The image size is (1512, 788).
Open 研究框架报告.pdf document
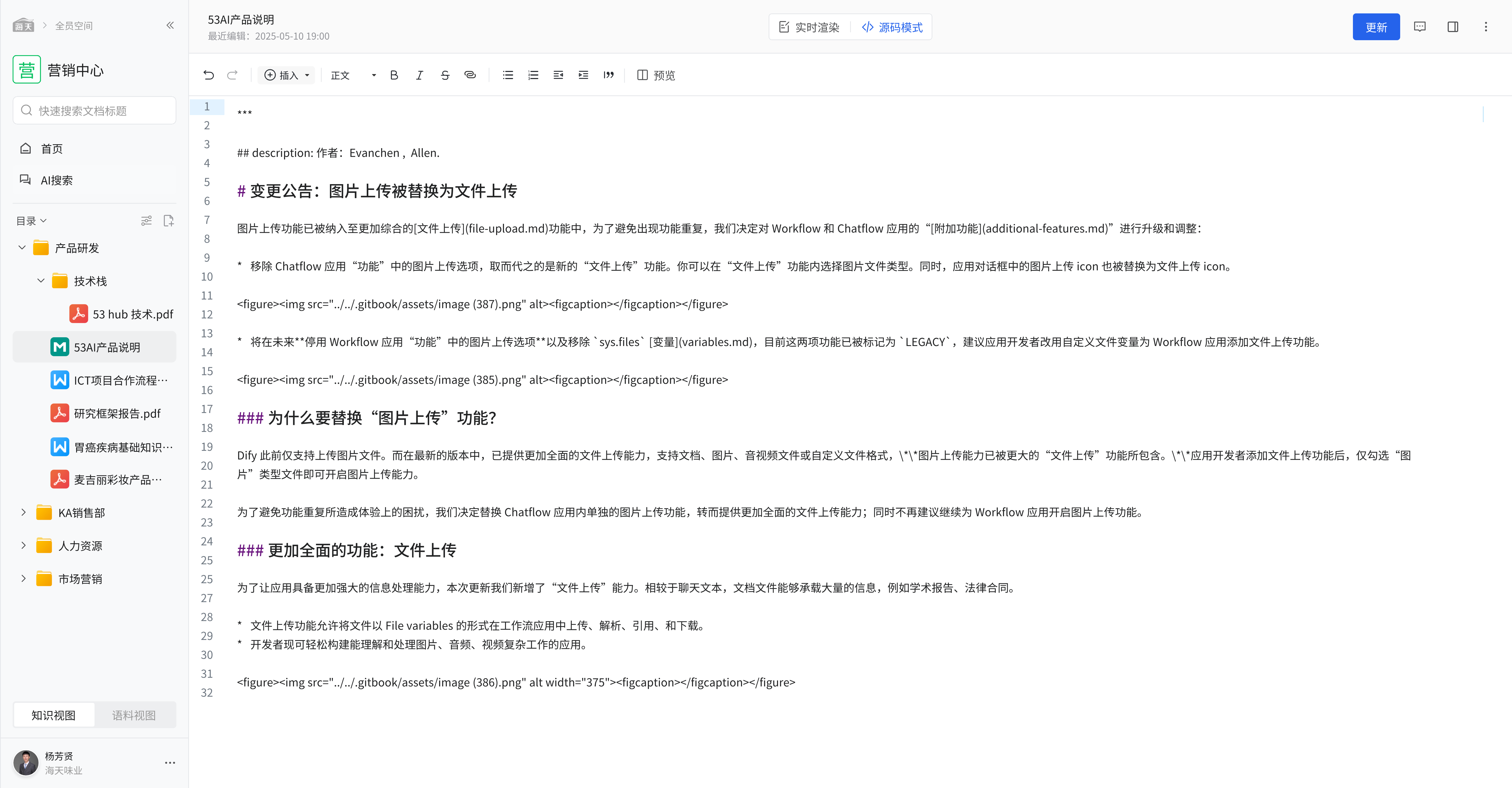[x=117, y=413]
